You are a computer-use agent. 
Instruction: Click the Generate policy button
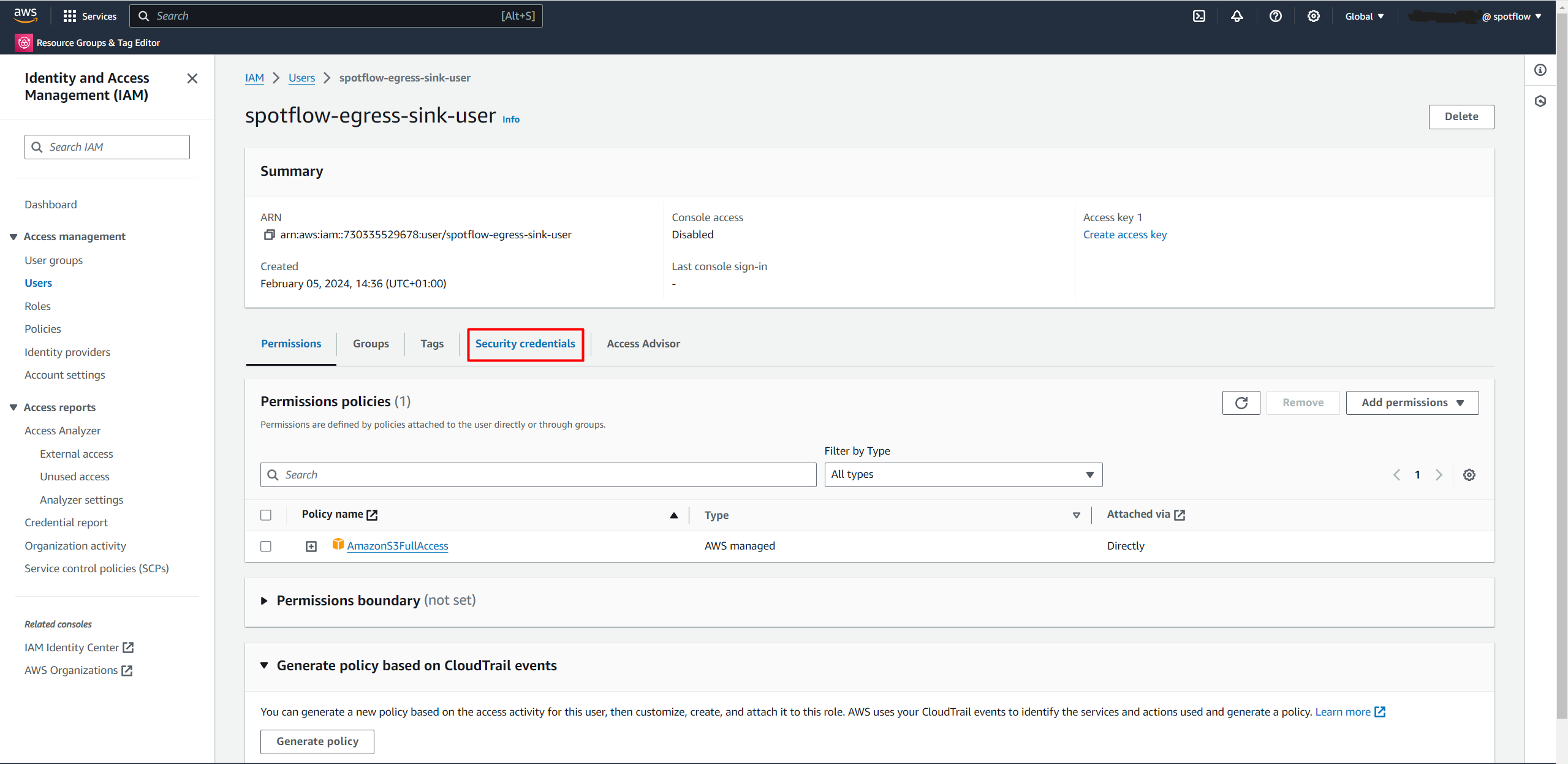click(317, 741)
